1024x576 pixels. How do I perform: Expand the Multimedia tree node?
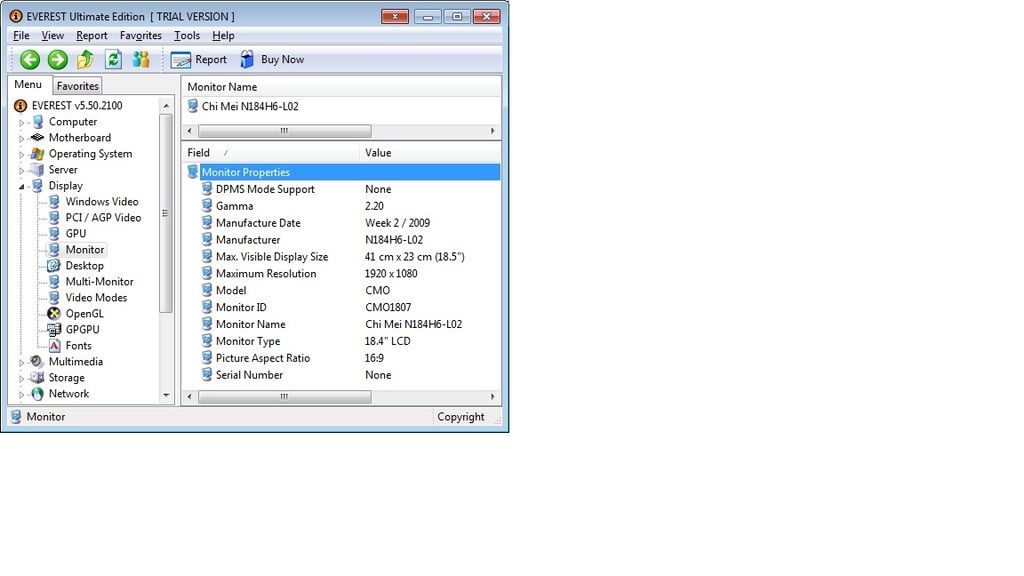[x=21, y=362]
